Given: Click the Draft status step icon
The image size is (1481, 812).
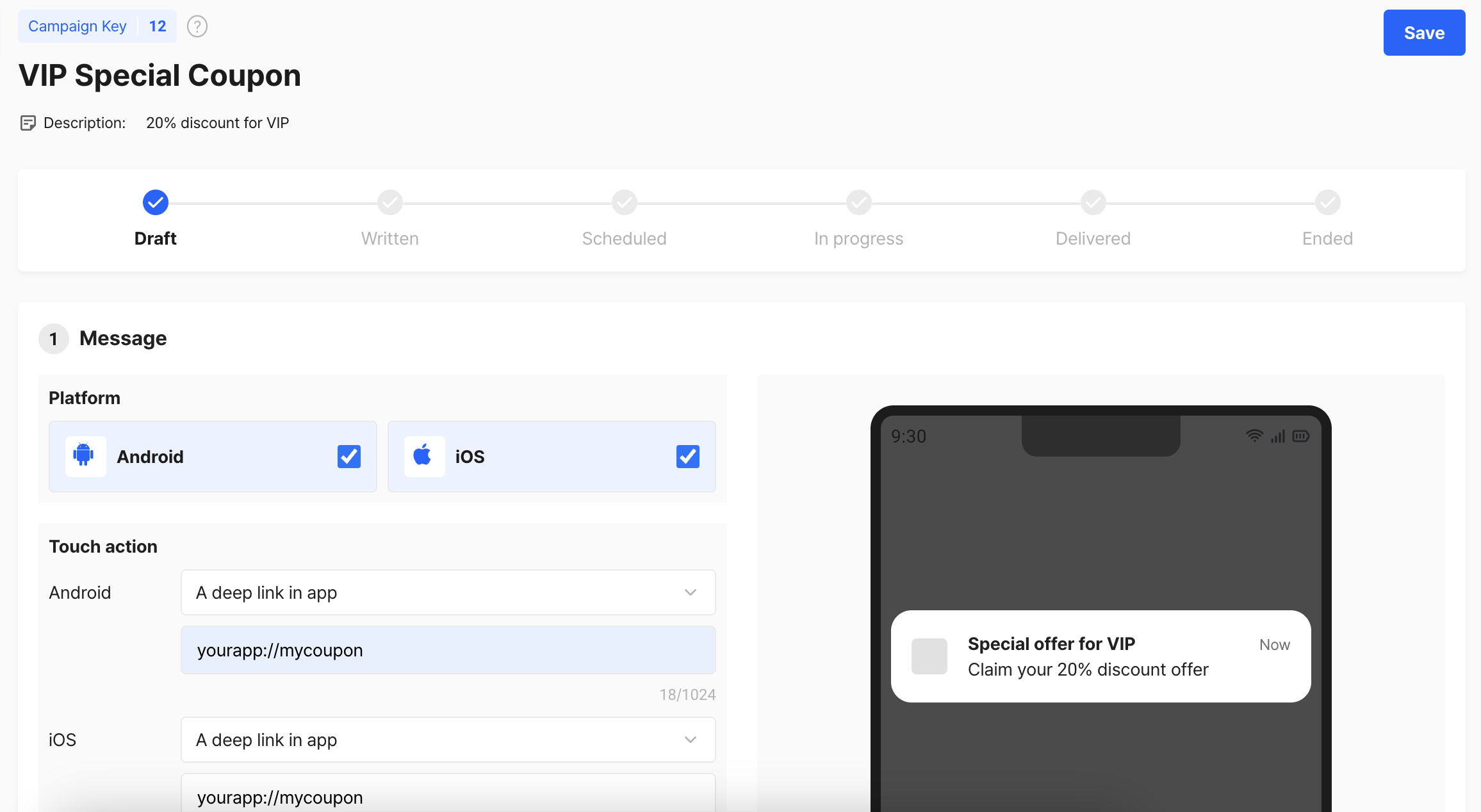Looking at the screenshot, I should (x=155, y=202).
